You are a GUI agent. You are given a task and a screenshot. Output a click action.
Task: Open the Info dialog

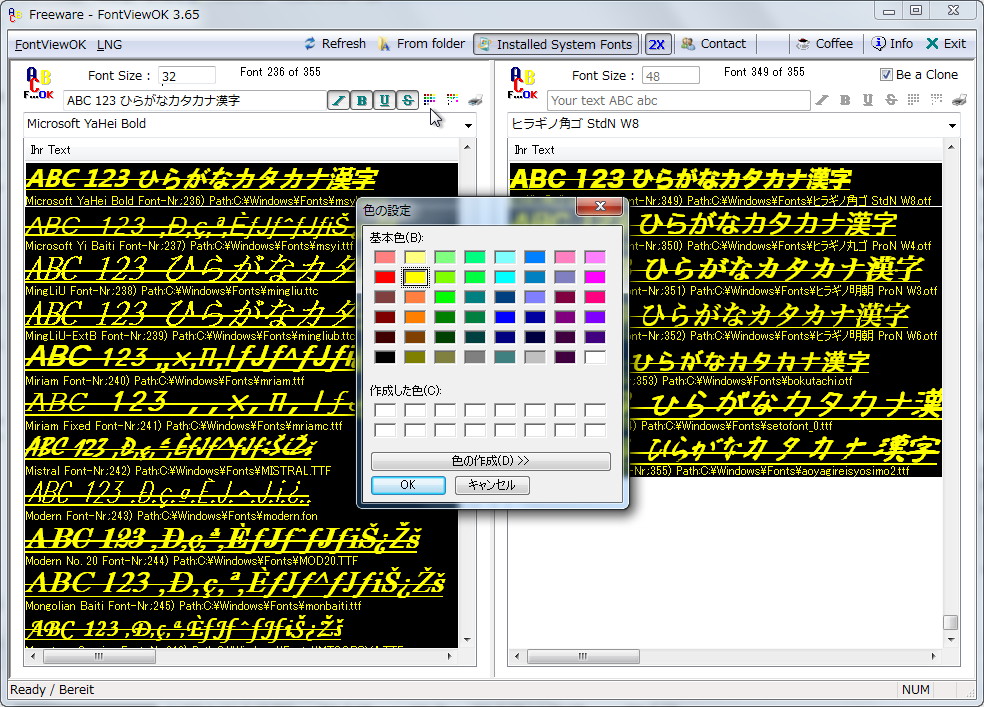tap(892, 44)
